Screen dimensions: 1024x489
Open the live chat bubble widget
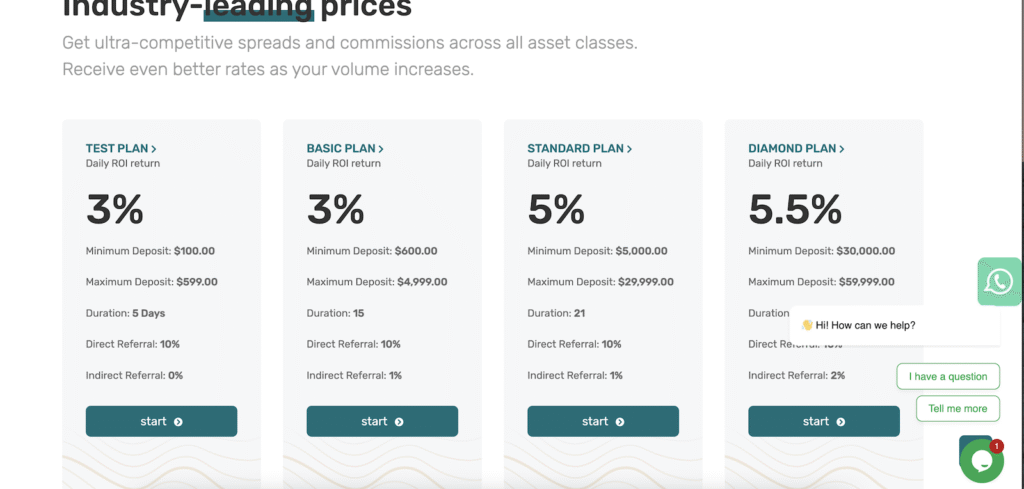point(982,461)
